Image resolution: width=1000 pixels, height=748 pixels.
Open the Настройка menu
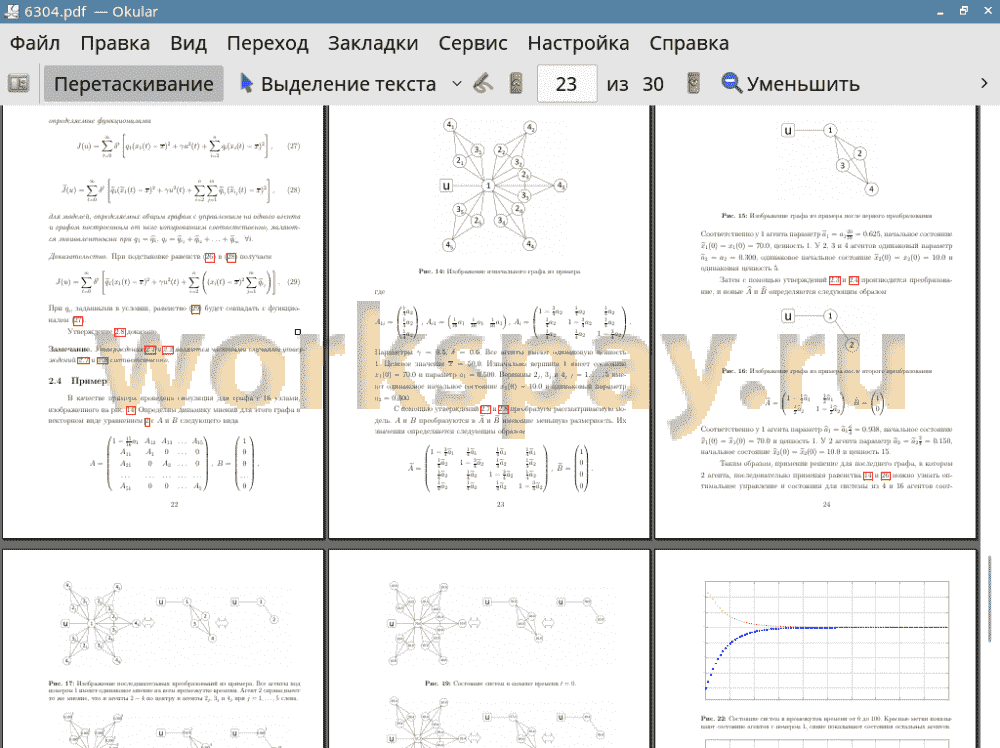point(578,43)
